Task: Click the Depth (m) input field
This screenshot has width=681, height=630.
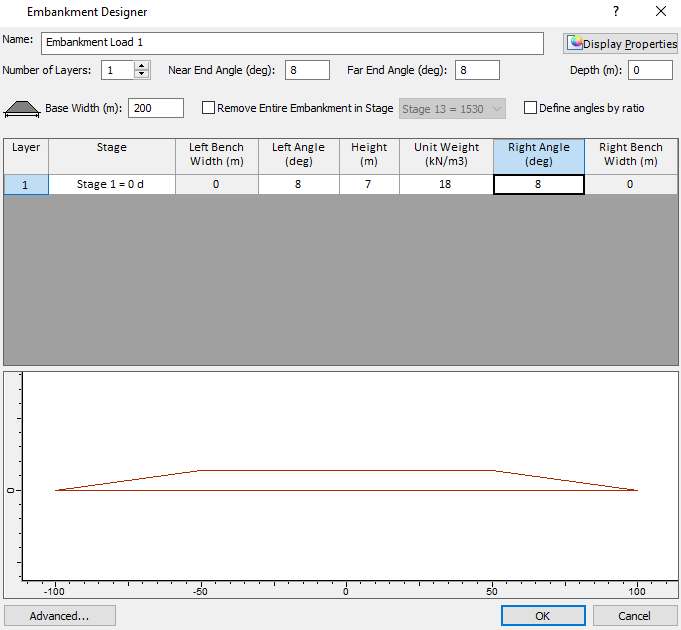Action: [650, 70]
